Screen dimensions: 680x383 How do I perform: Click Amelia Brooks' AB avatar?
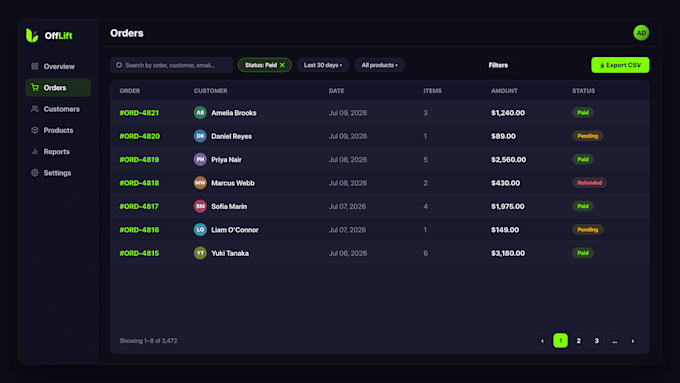coord(200,113)
